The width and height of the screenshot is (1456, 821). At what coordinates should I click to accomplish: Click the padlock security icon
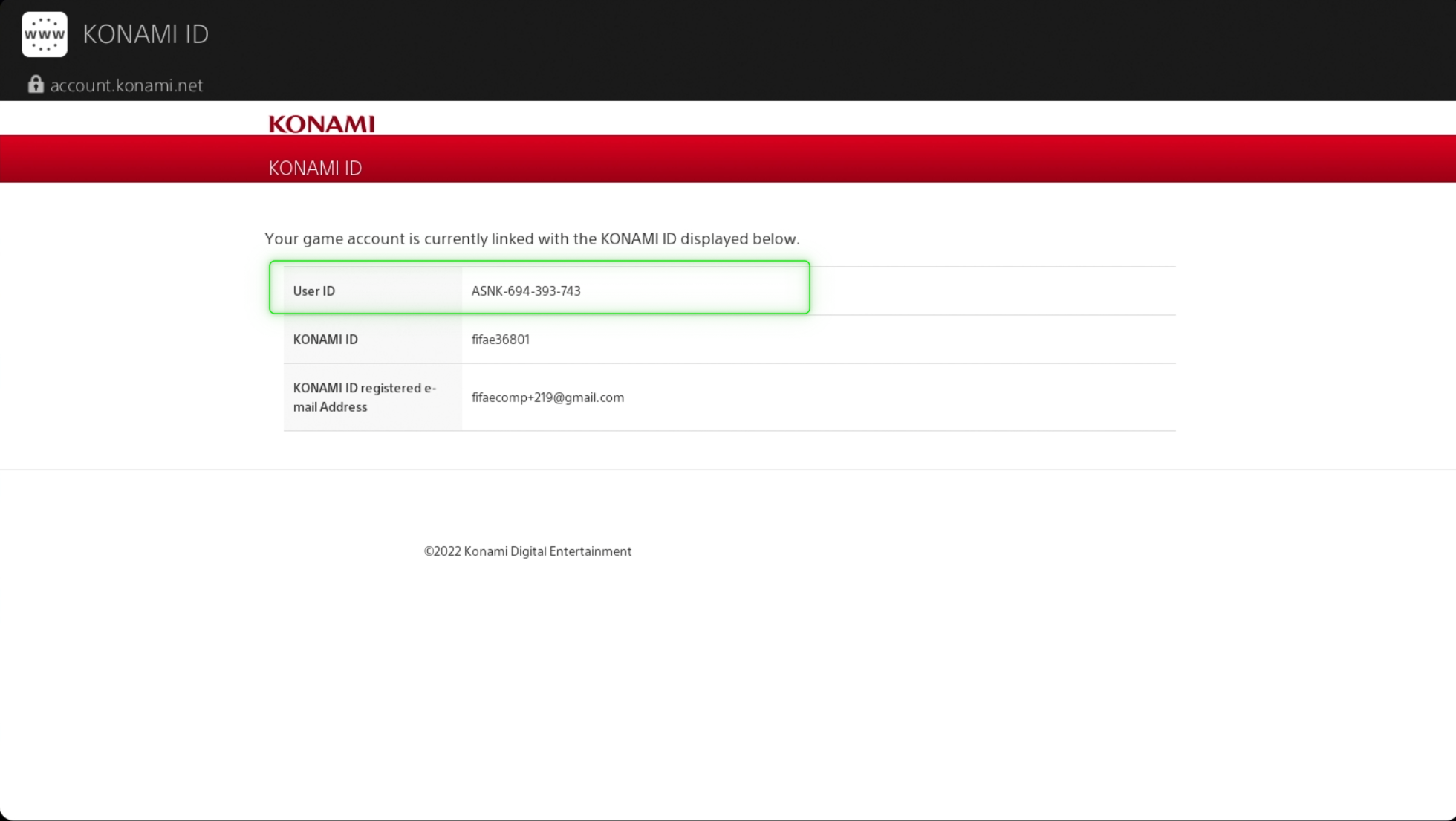(34, 84)
